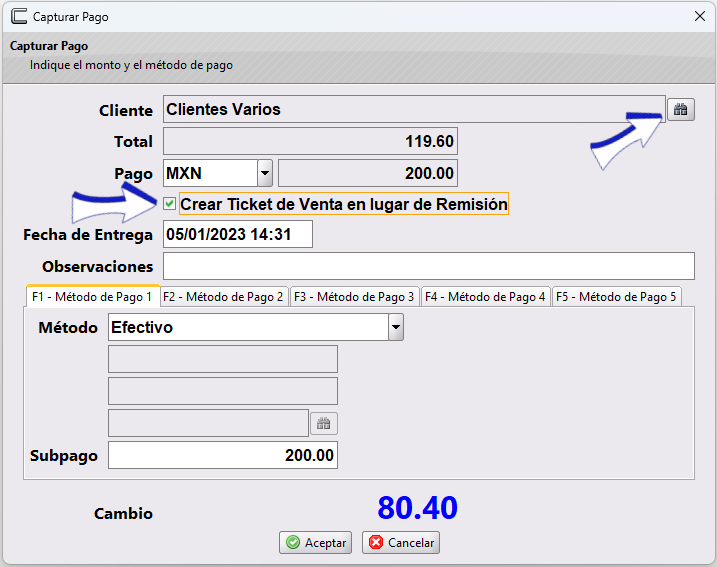Expand the MXN currency dropdown

[265, 173]
